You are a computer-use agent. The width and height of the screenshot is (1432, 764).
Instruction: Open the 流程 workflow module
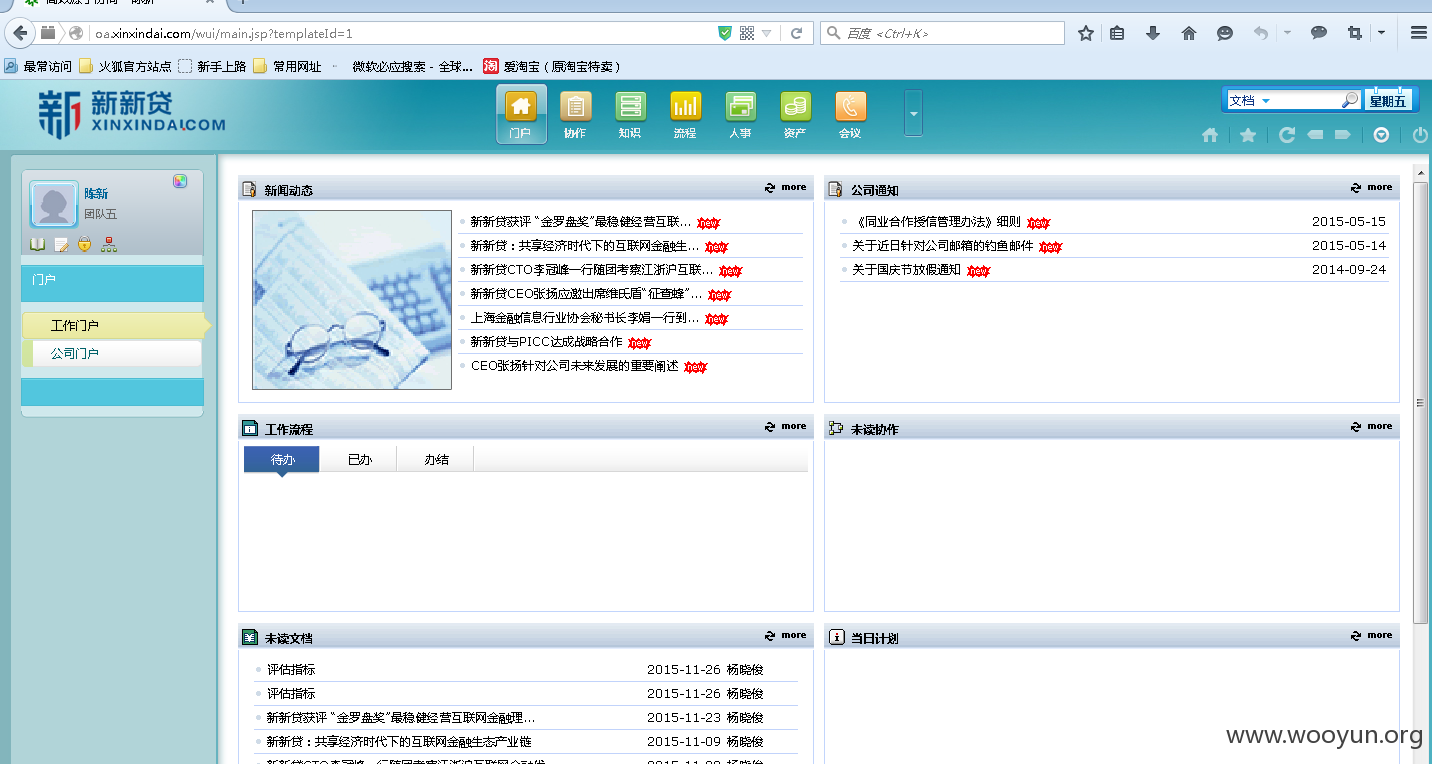(685, 114)
